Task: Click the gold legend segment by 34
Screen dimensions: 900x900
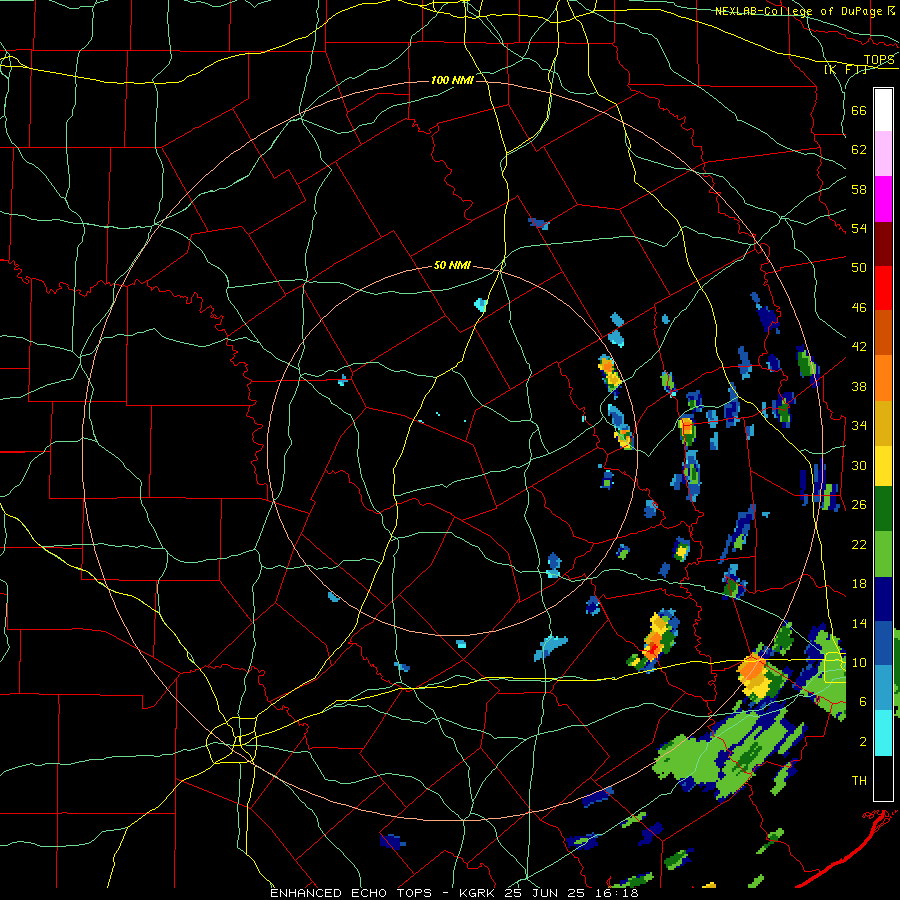Action: [x=883, y=423]
